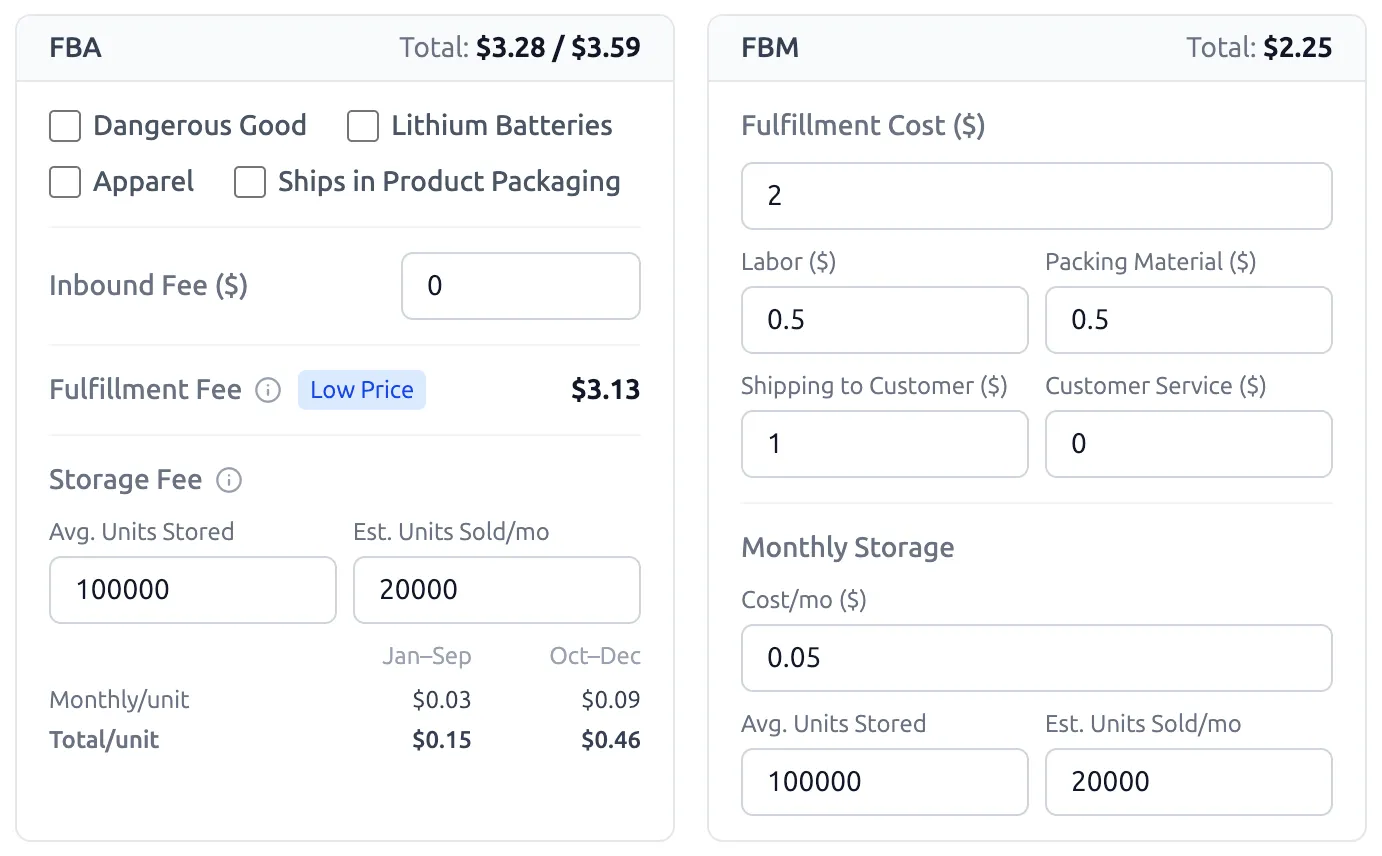Image resolution: width=1382 pixels, height=856 pixels.
Task: Edit the Monthly Storage Cost/mo field
Action: (1037, 658)
